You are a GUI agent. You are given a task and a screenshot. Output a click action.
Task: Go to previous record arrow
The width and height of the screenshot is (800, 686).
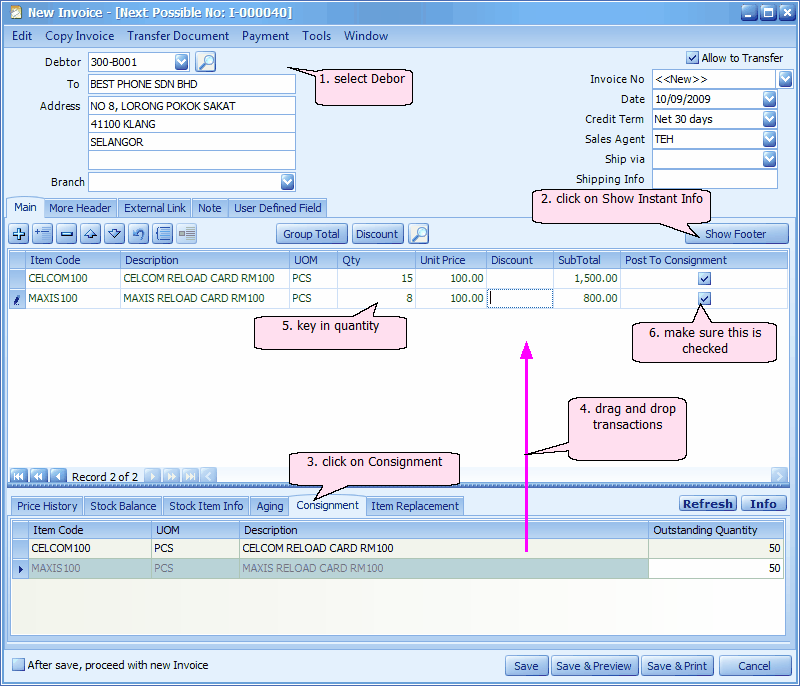58,476
